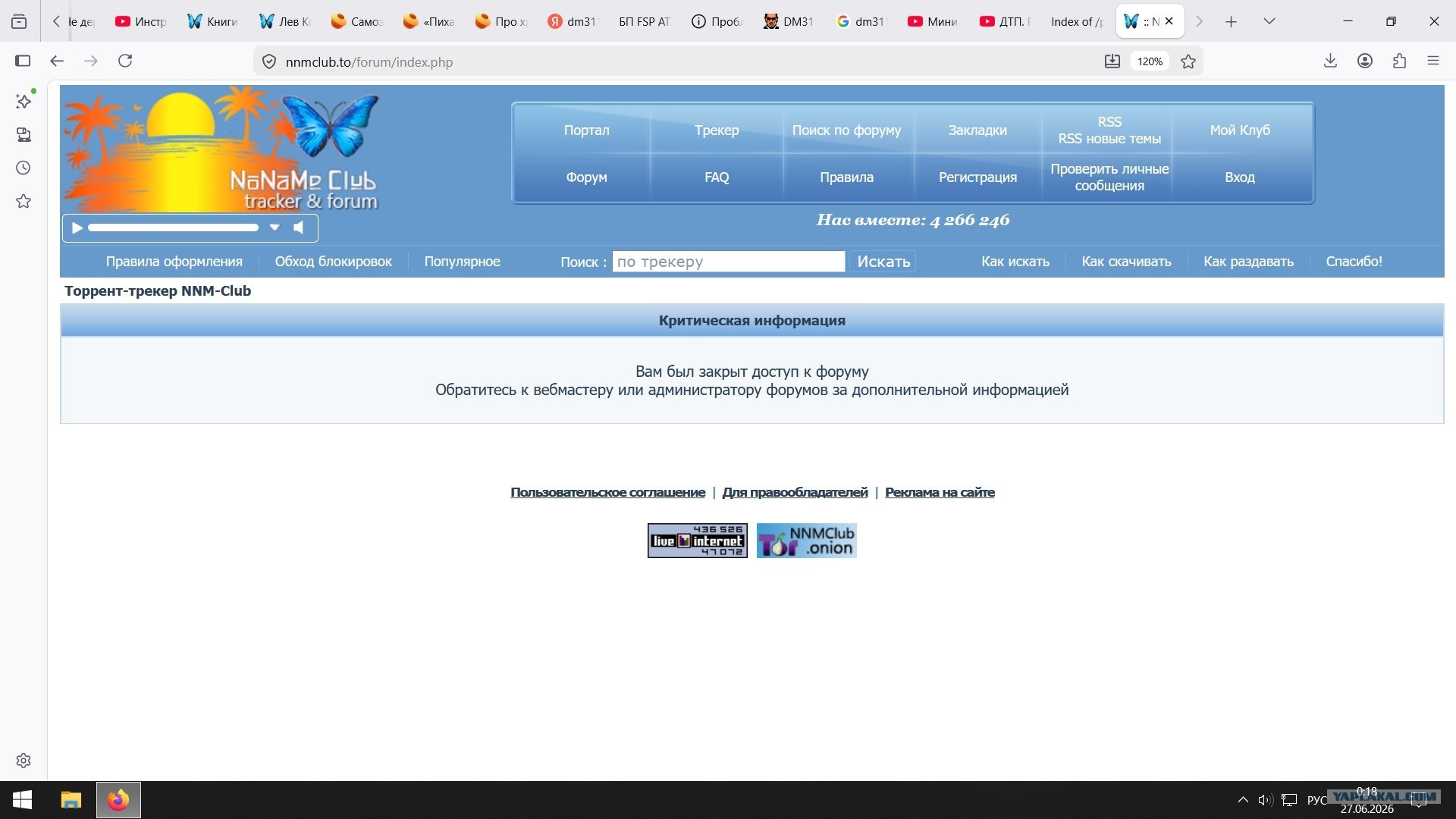This screenshot has height=819, width=1456.
Task: Open the Firefox application menu
Action: (x=1433, y=61)
